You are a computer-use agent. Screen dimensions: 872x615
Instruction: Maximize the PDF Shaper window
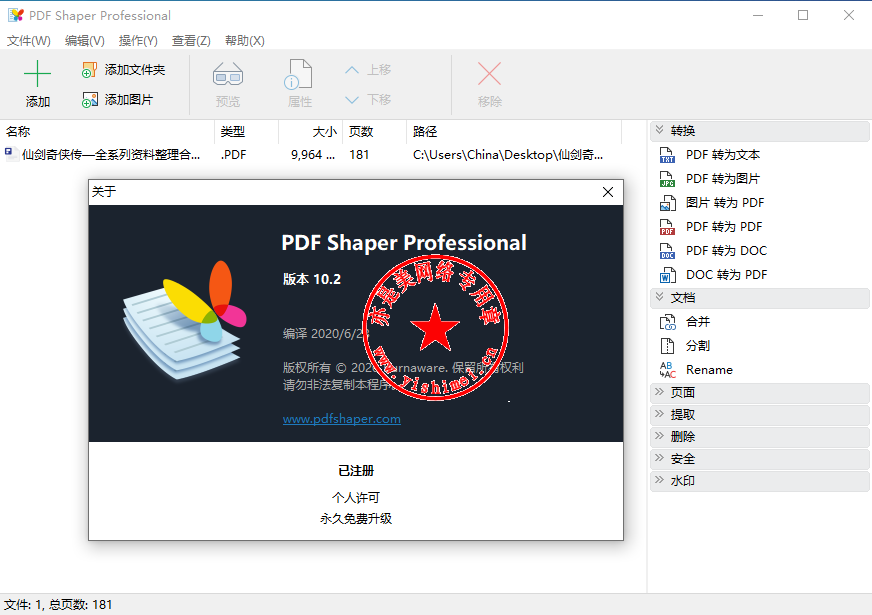[x=803, y=16]
